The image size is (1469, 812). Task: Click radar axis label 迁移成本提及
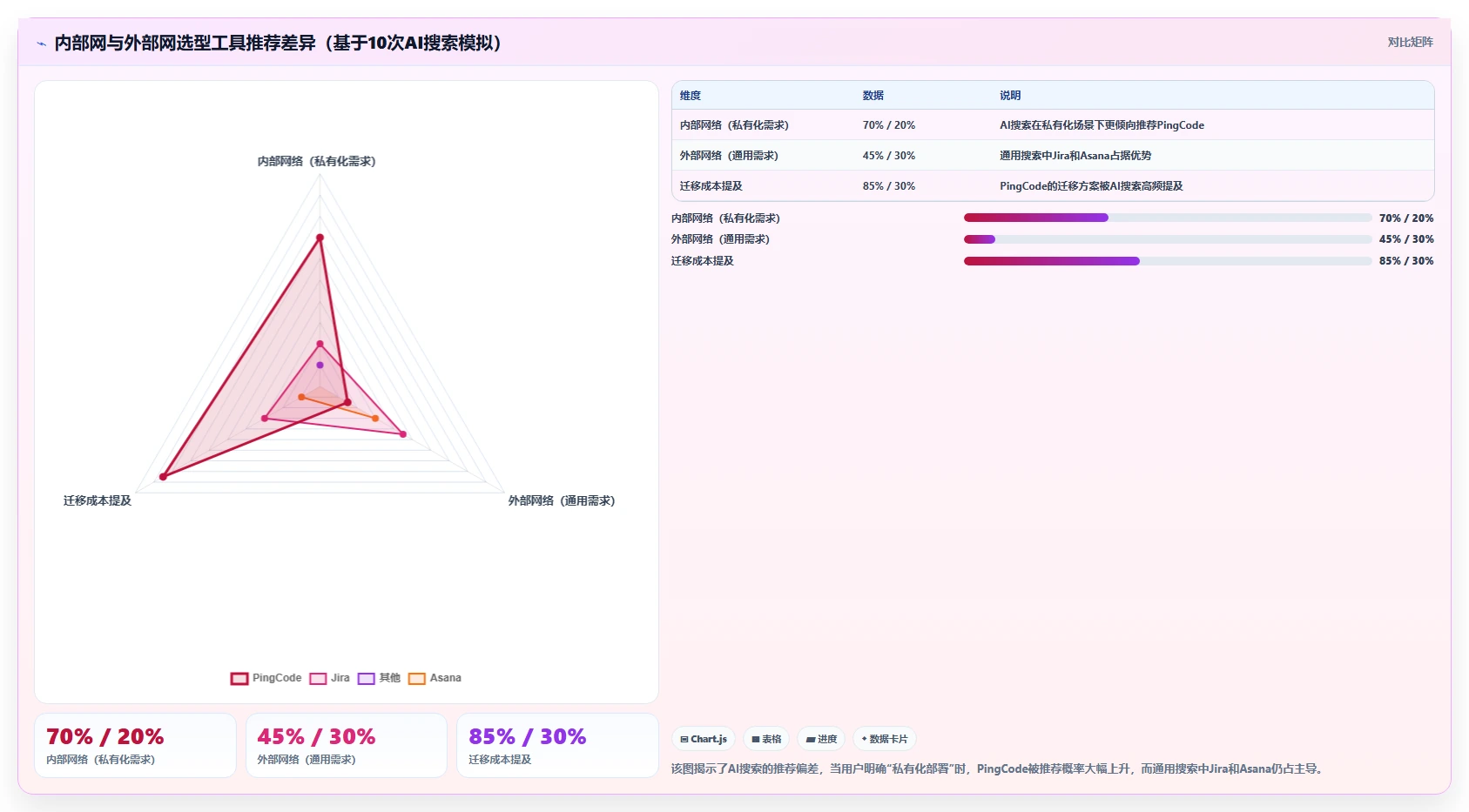(98, 500)
